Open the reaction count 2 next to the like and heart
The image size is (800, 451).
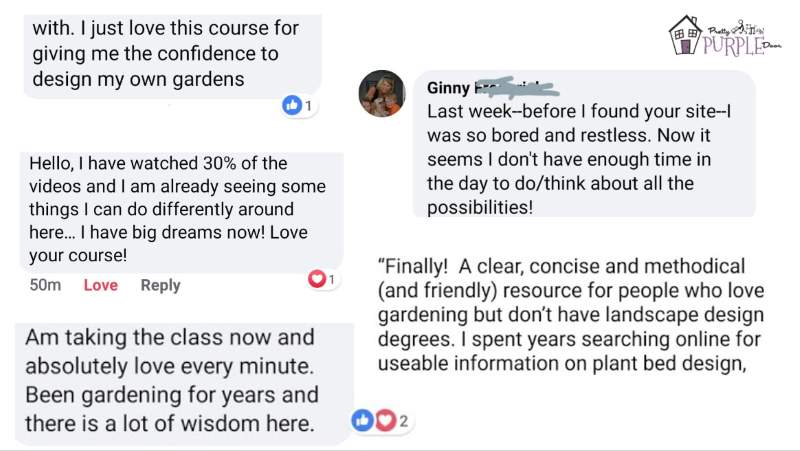403,421
